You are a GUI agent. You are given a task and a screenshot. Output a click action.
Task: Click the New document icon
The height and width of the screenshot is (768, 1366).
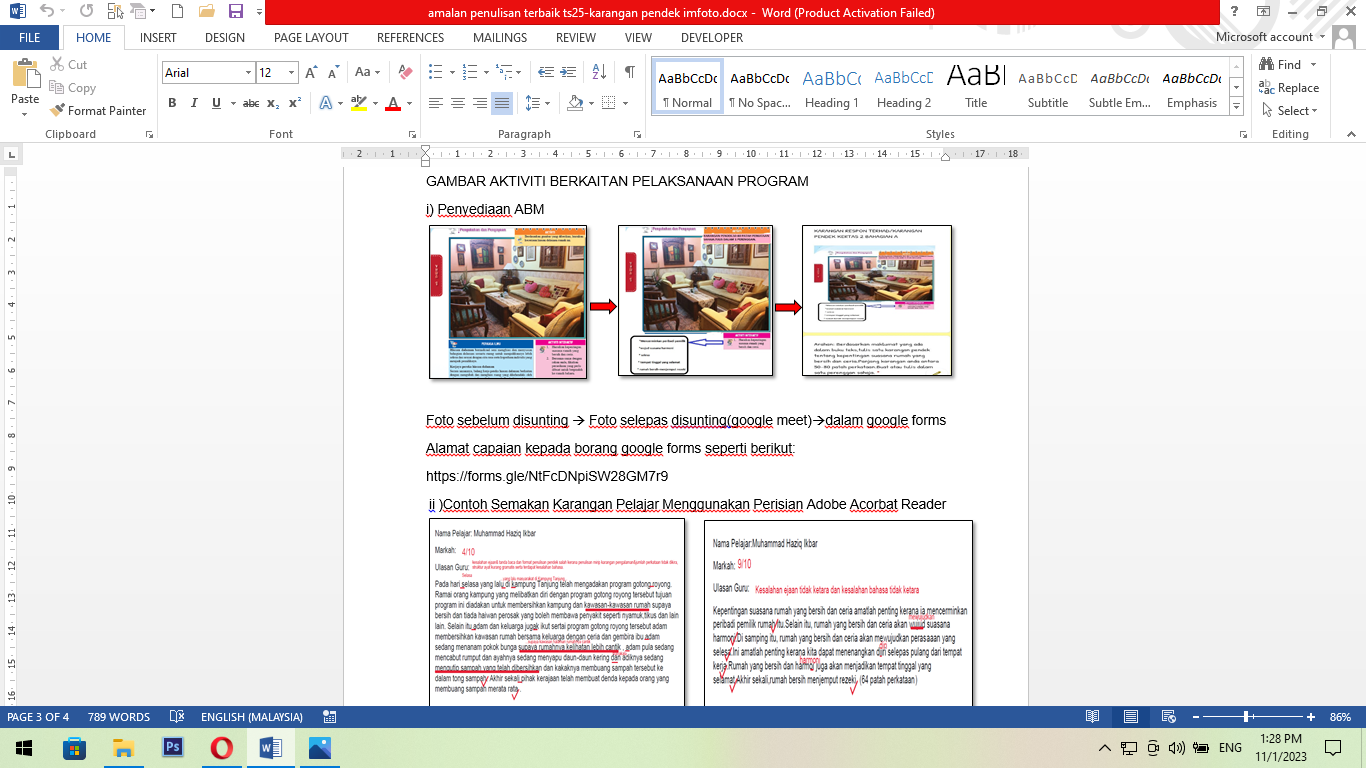[177, 12]
